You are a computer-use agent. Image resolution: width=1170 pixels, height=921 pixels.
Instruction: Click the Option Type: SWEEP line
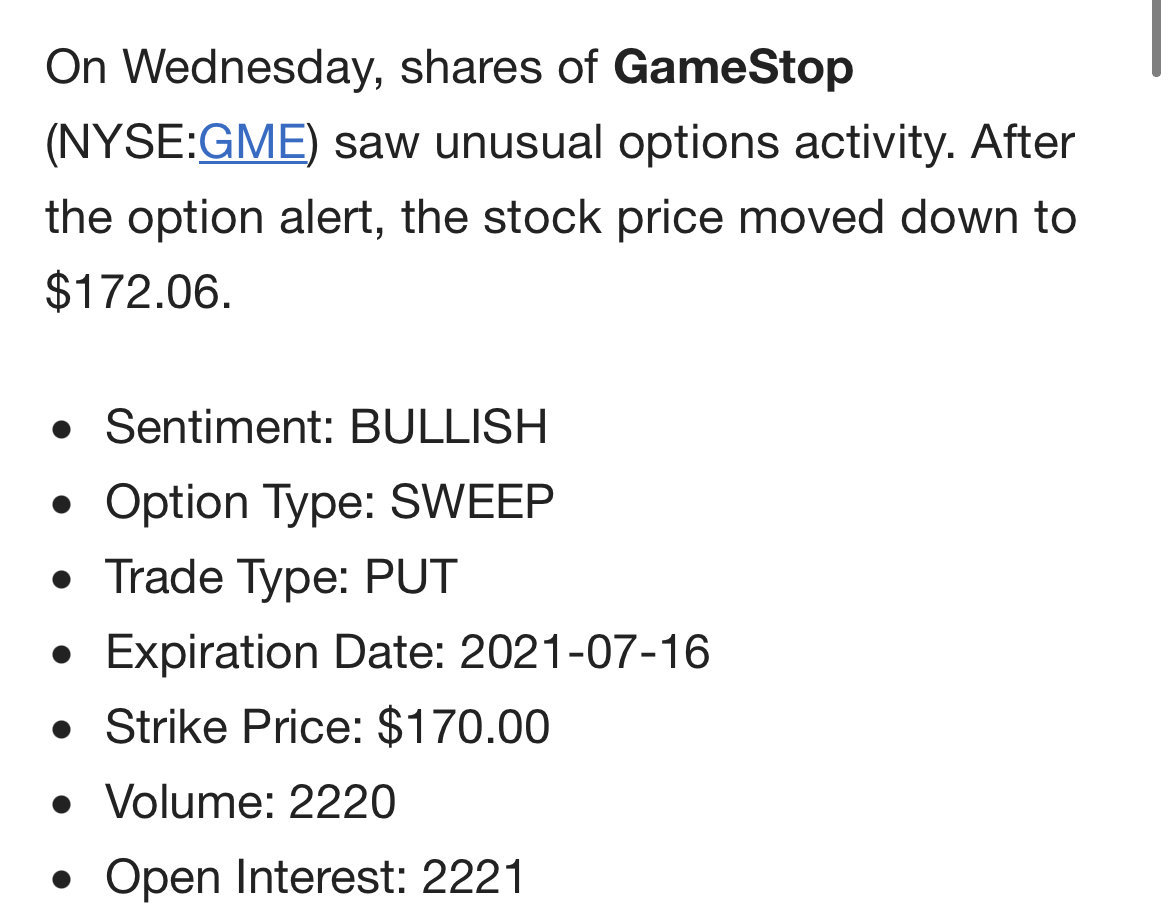[329, 502]
